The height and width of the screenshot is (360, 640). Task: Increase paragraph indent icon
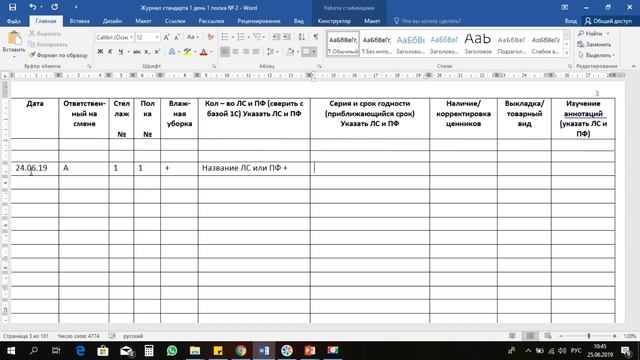tap(287, 37)
